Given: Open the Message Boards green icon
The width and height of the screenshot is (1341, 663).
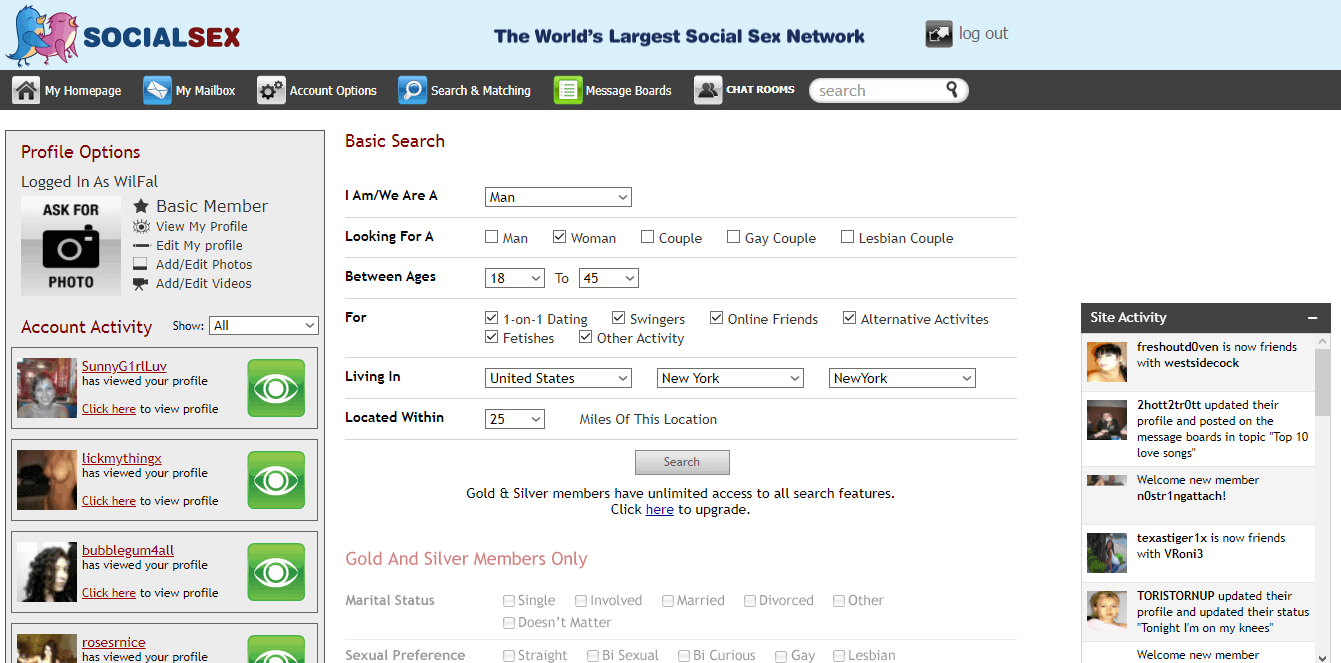Looking at the screenshot, I should point(568,90).
